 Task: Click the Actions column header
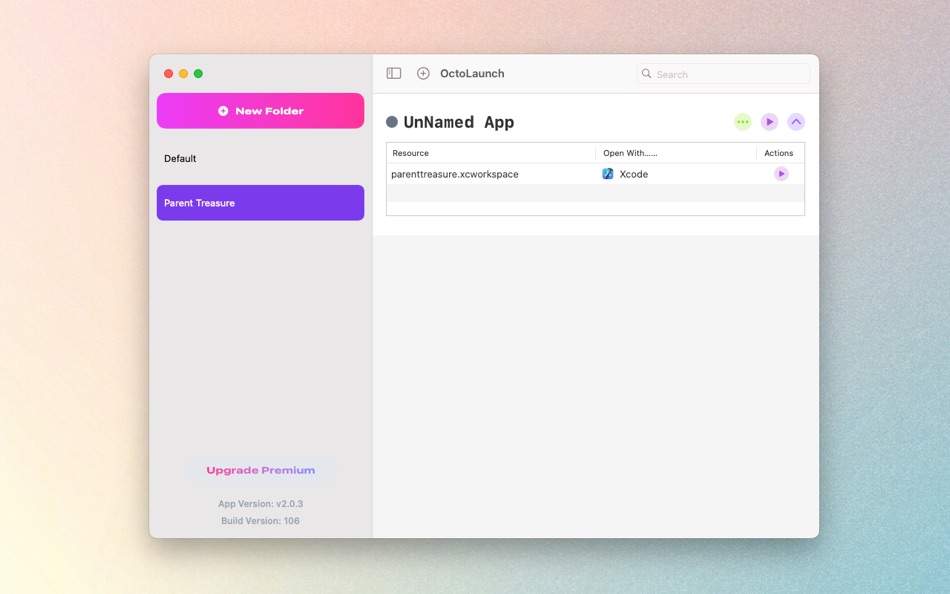point(779,153)
